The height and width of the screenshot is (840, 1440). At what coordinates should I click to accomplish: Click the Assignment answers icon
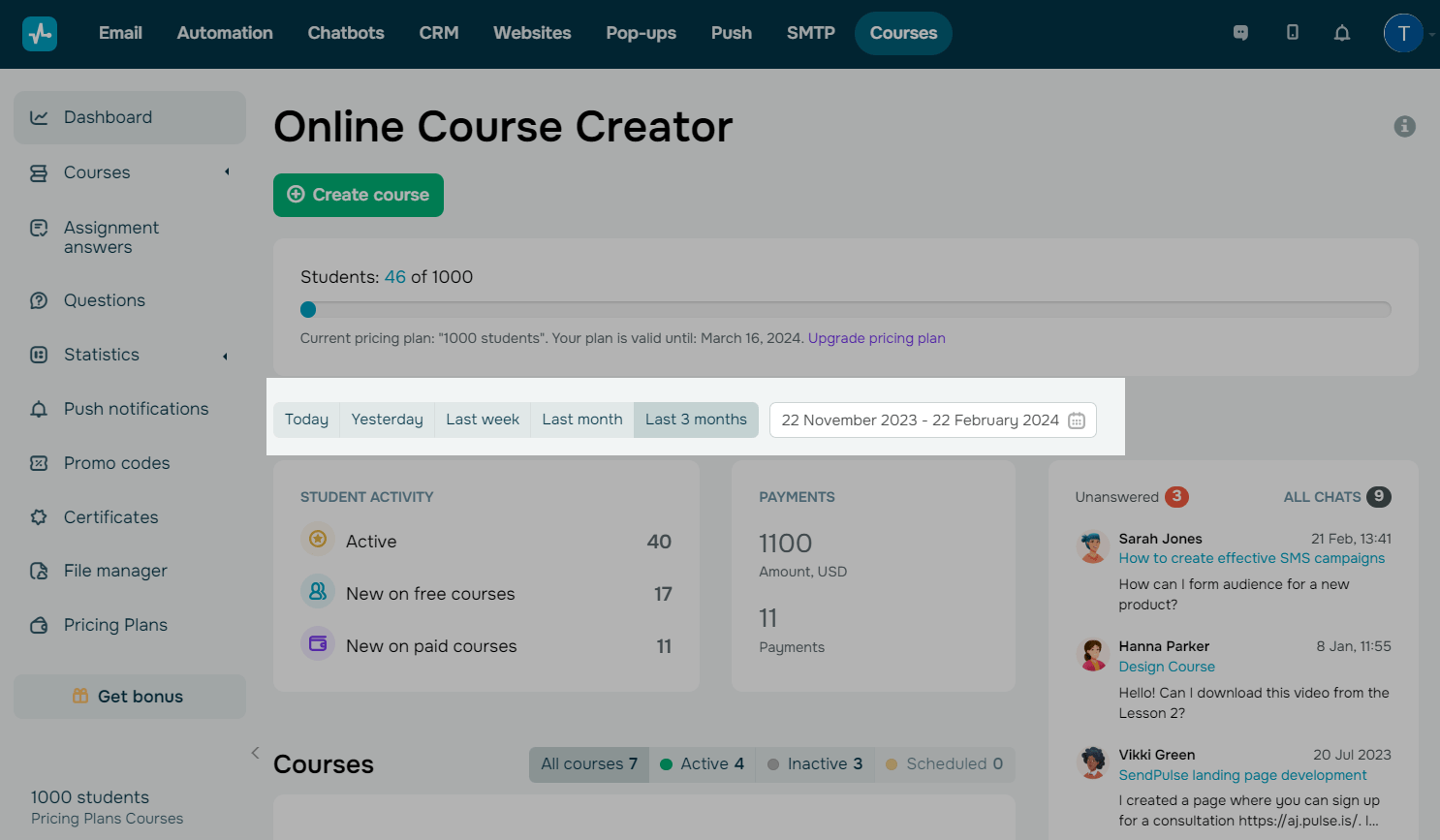click(x=39, y=229)
